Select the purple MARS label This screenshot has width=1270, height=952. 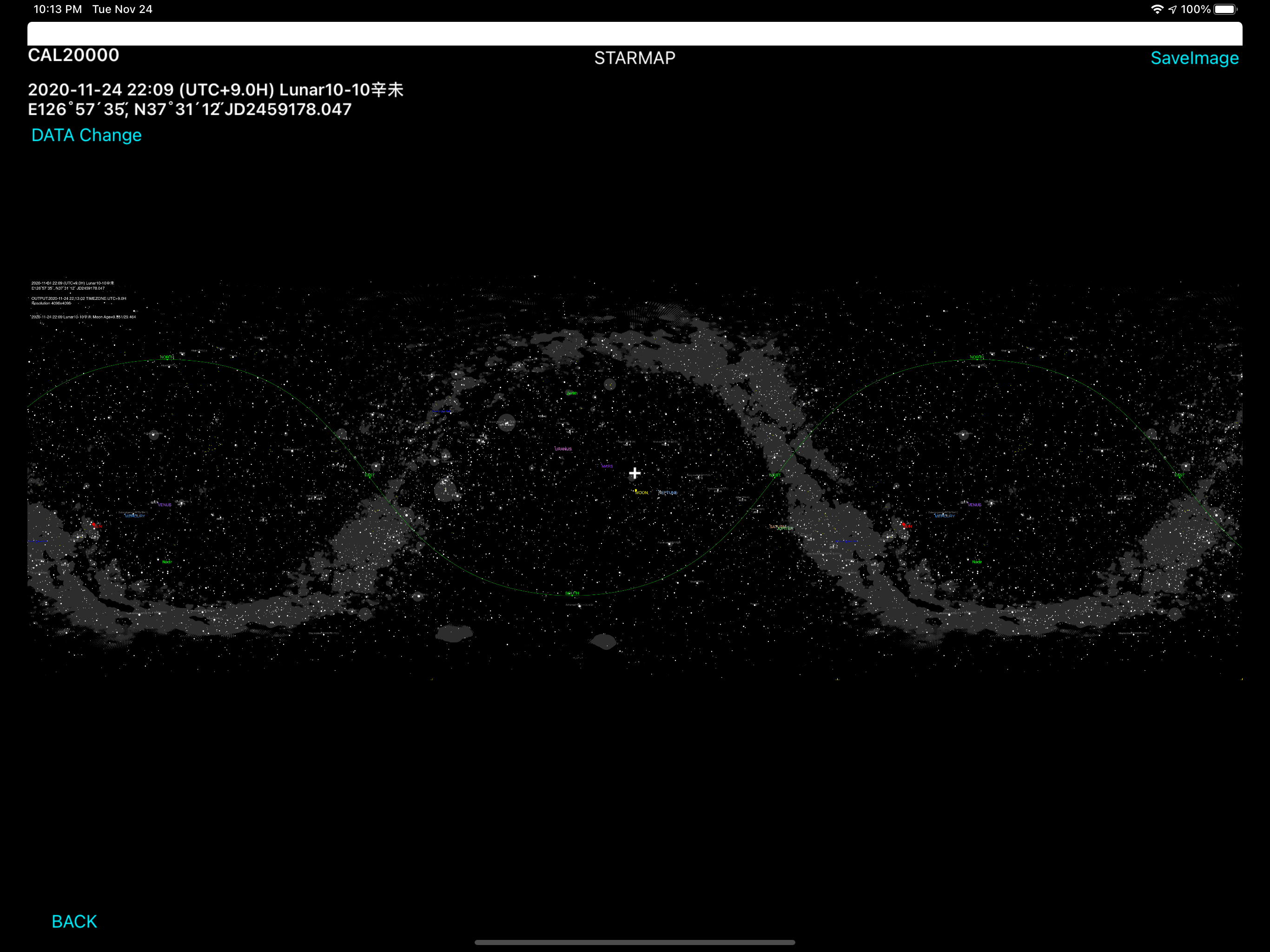607,466
